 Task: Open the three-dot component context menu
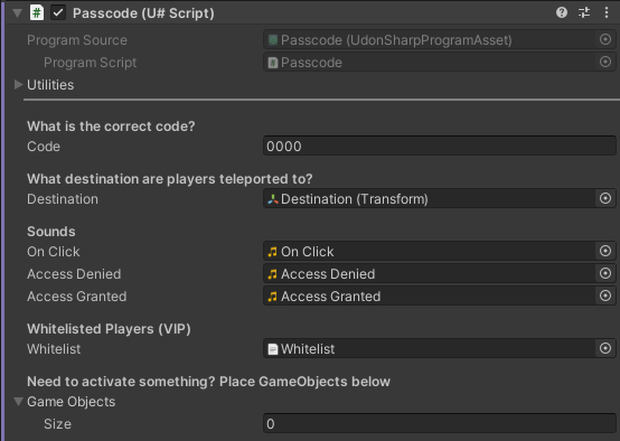coord(606,13)
